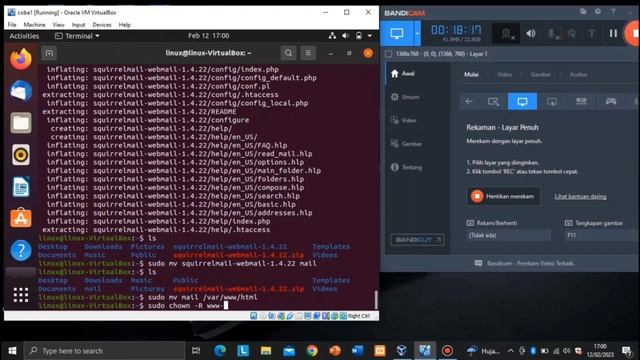Select Bandicam screen recording mode button
The width and height of the screenshot is (640, 360).
(x=397, y=33)
